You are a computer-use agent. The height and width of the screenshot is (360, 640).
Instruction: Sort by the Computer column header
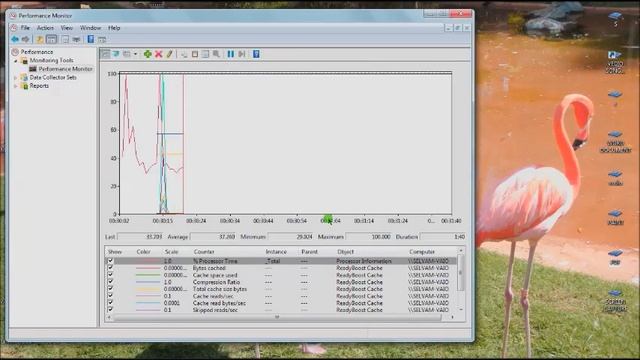click(422, 252)
